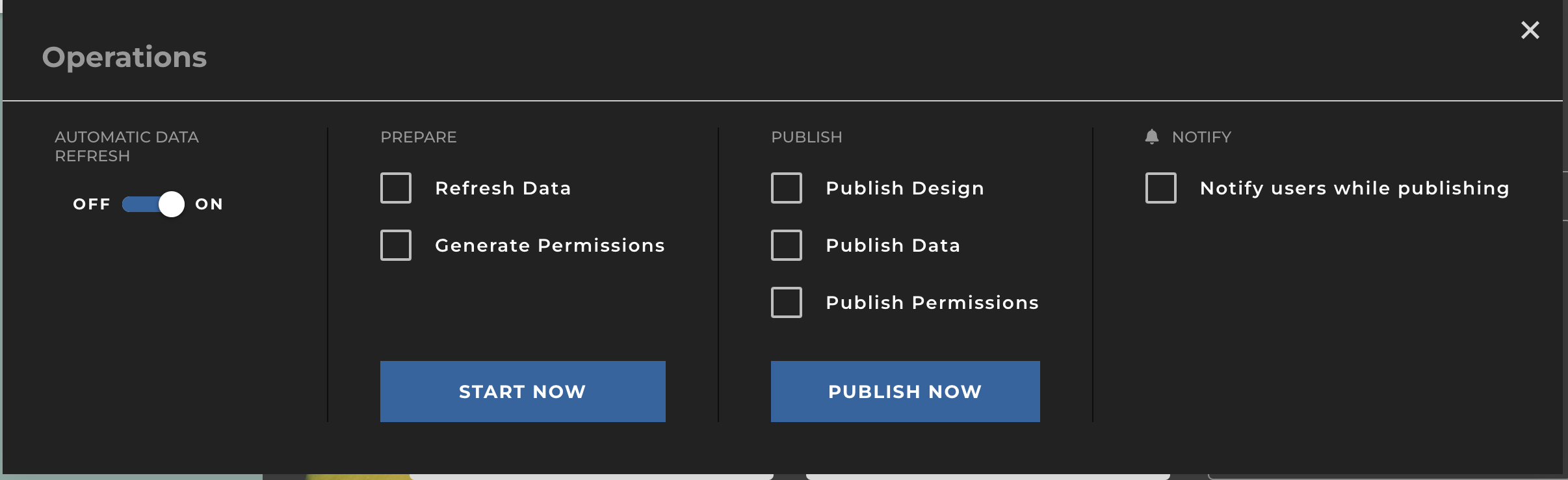
Task: Select the Publish Data checkbox
Action: tap(787, 245)
